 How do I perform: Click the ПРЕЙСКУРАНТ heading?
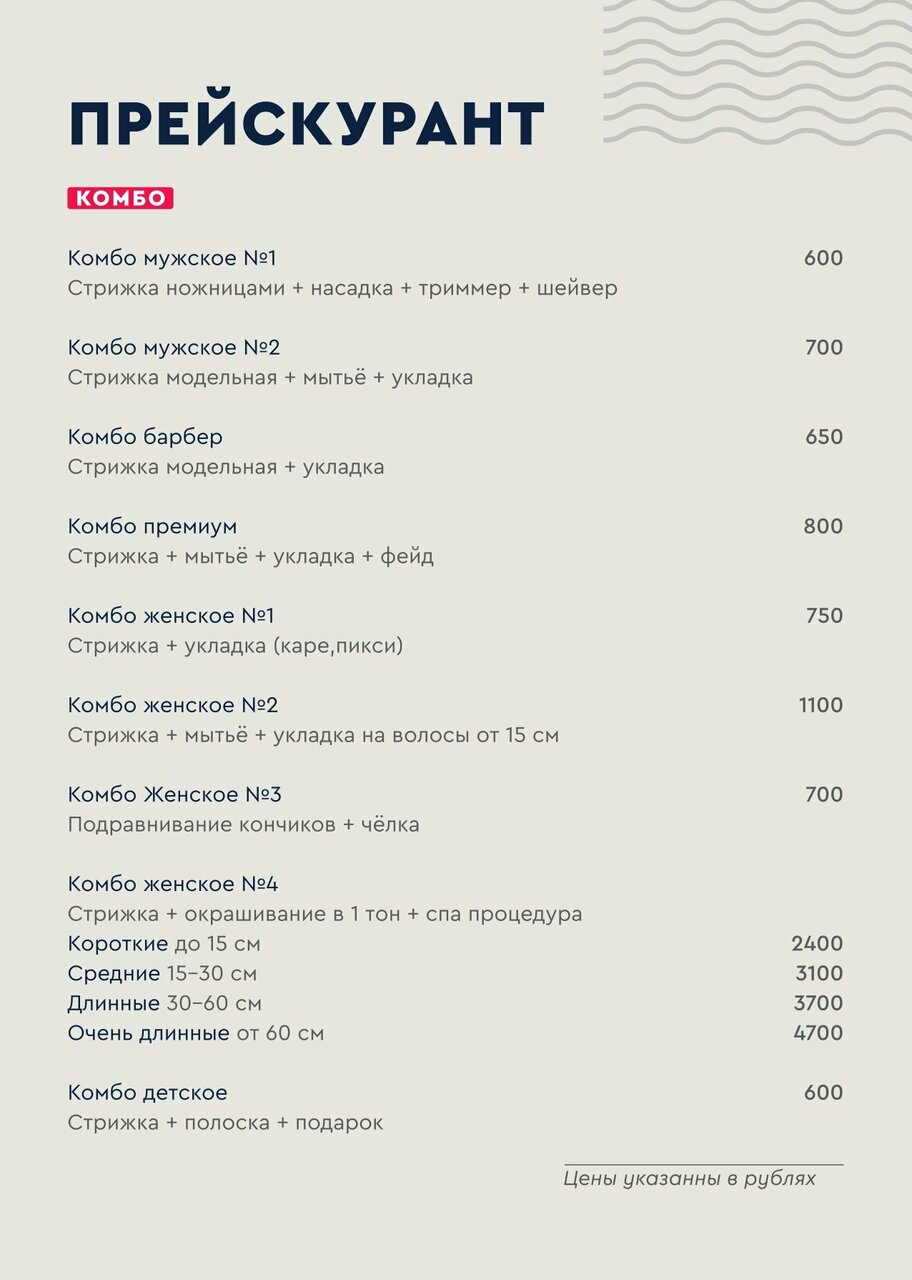coord(307,125)
